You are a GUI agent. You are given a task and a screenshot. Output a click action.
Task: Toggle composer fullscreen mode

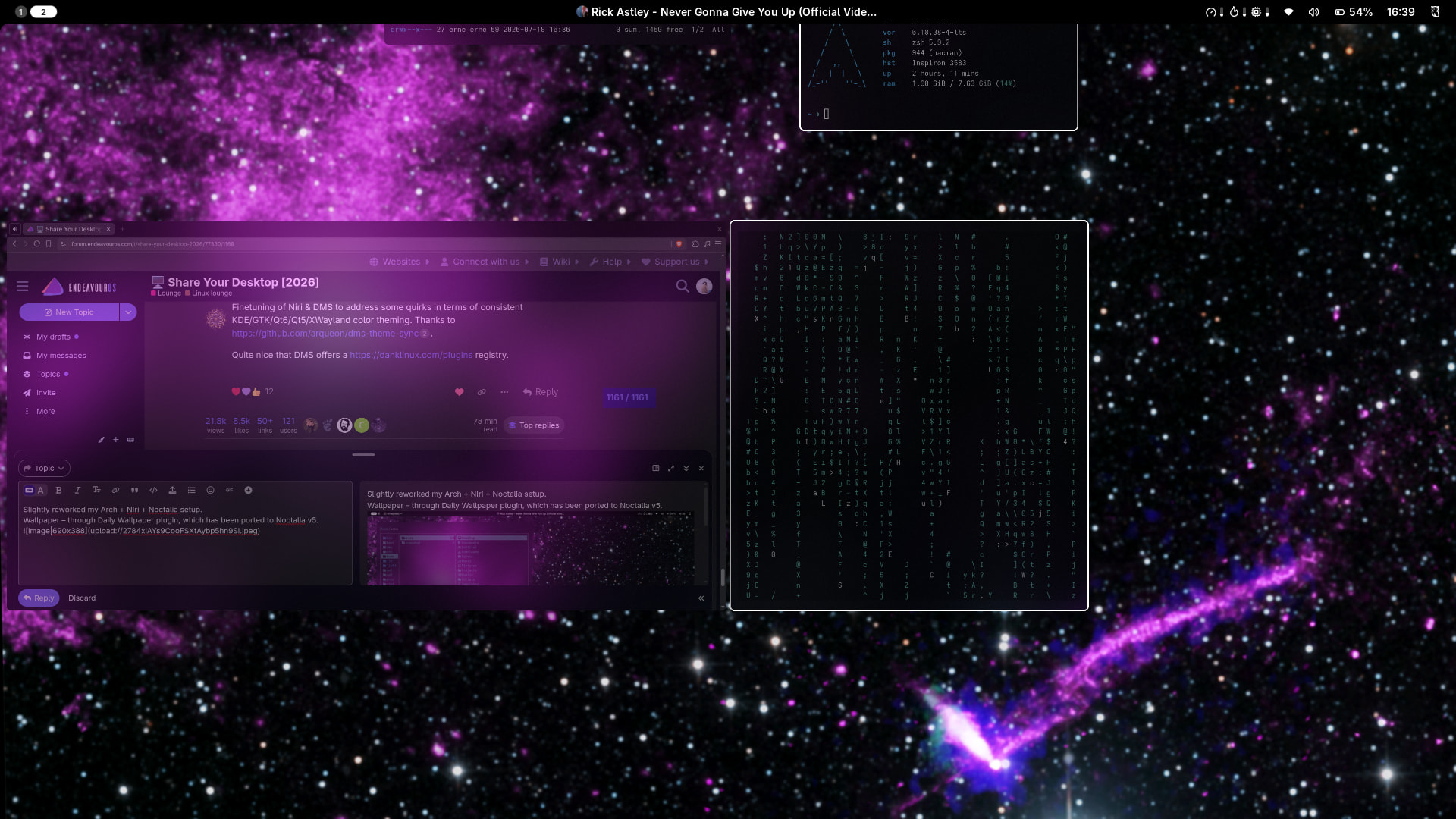671,469
